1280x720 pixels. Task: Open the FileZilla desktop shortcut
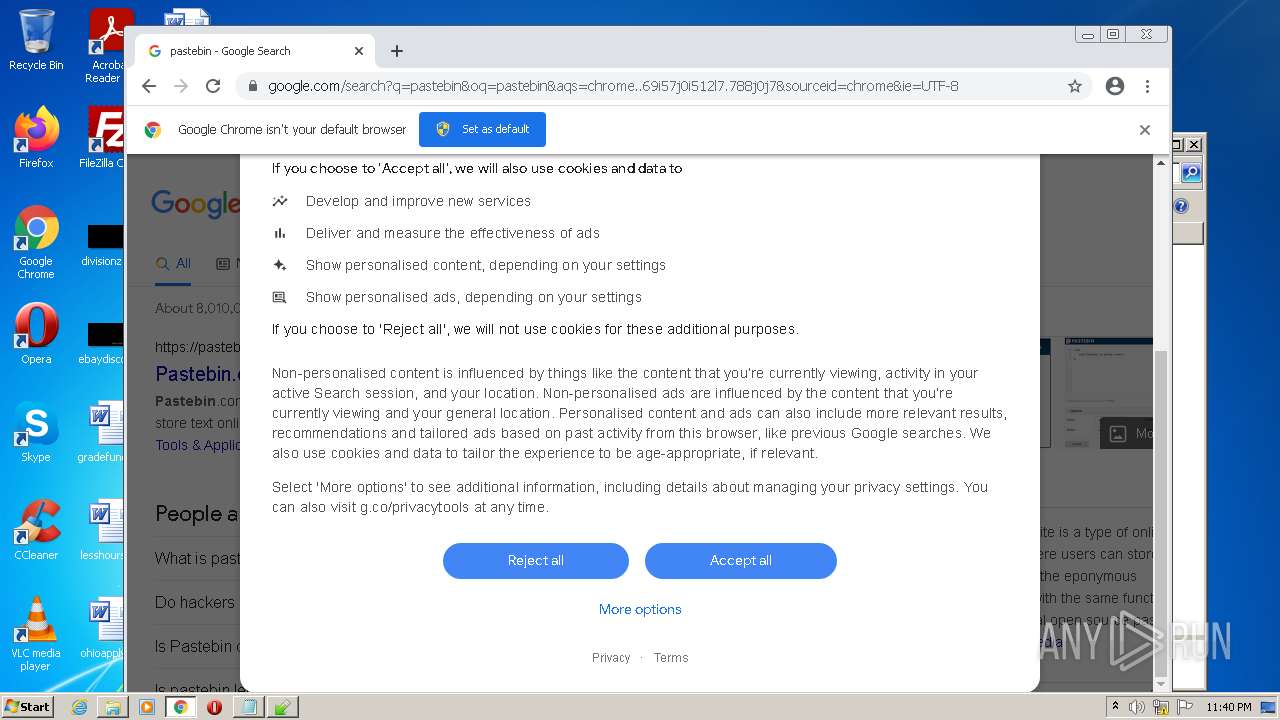(103, 138)
